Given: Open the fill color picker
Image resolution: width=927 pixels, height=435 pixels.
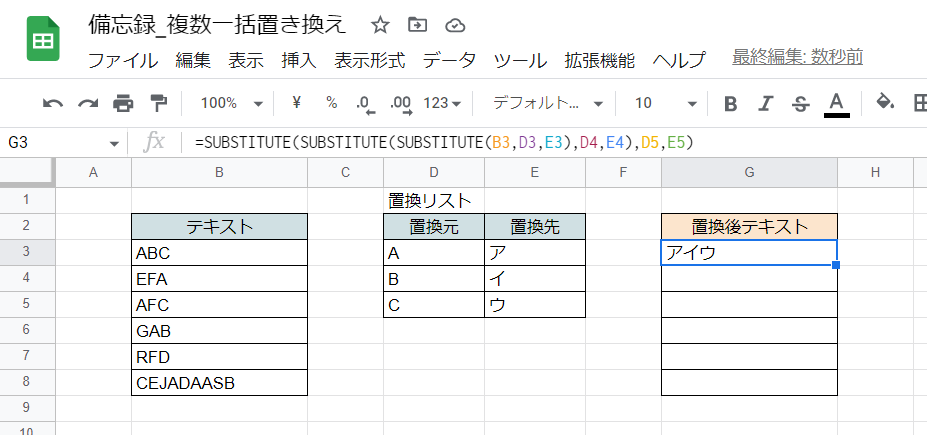Looking at the screenshot, I should point(884,103).
